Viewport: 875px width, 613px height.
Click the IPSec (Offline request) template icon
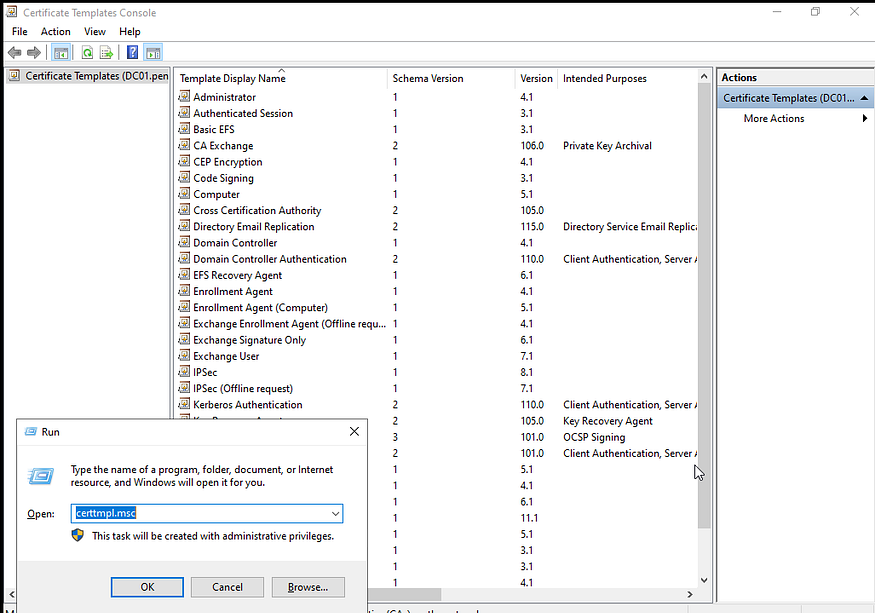(x=184, y=388)
